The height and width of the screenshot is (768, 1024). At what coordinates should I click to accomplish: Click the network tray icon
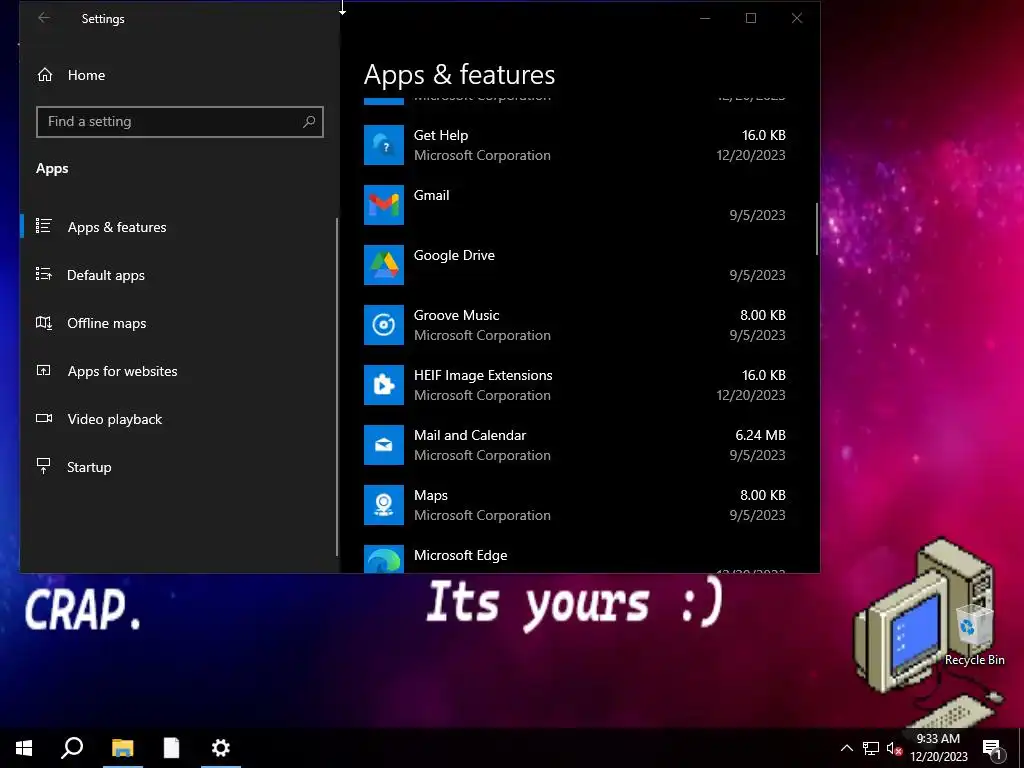coord(871,748)
